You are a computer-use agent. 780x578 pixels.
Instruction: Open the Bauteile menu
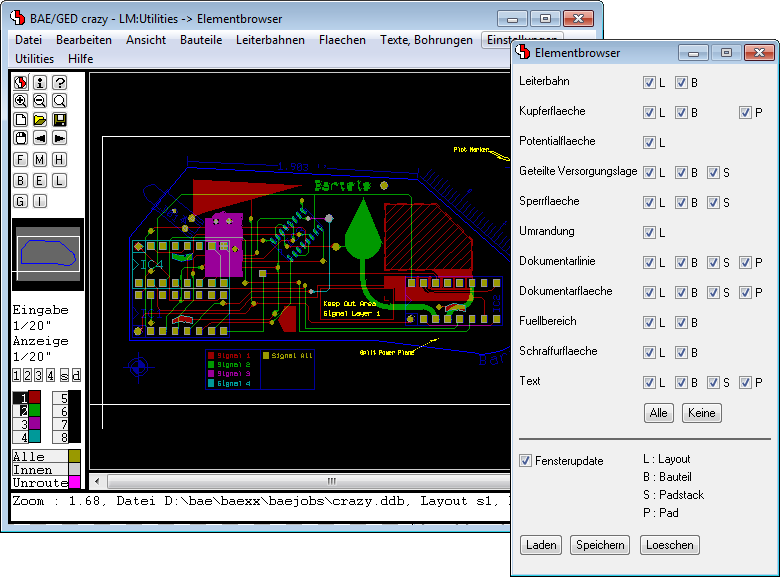pos(201,40)
